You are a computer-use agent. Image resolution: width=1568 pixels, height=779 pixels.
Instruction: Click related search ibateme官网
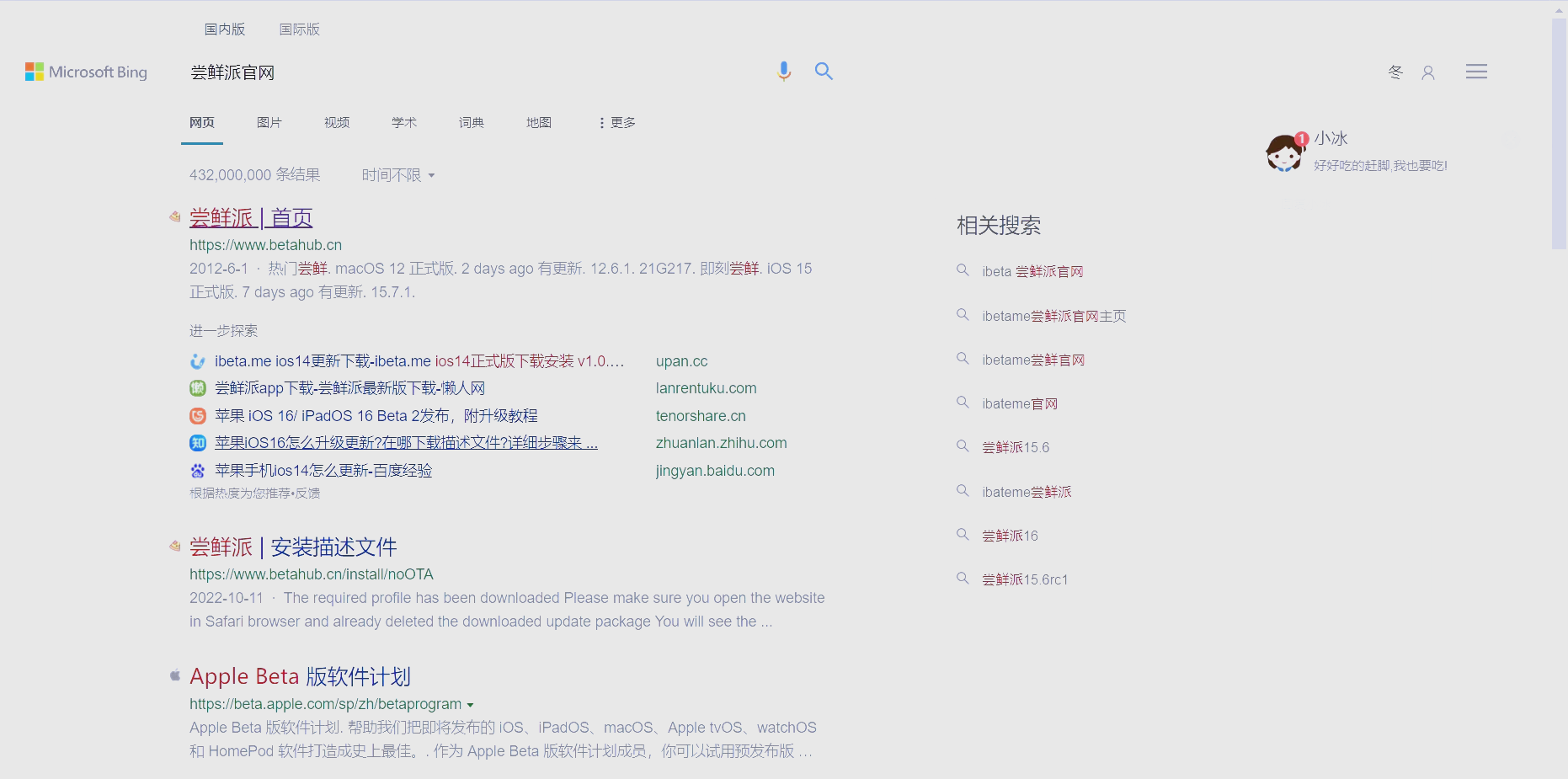(1020, 403)
